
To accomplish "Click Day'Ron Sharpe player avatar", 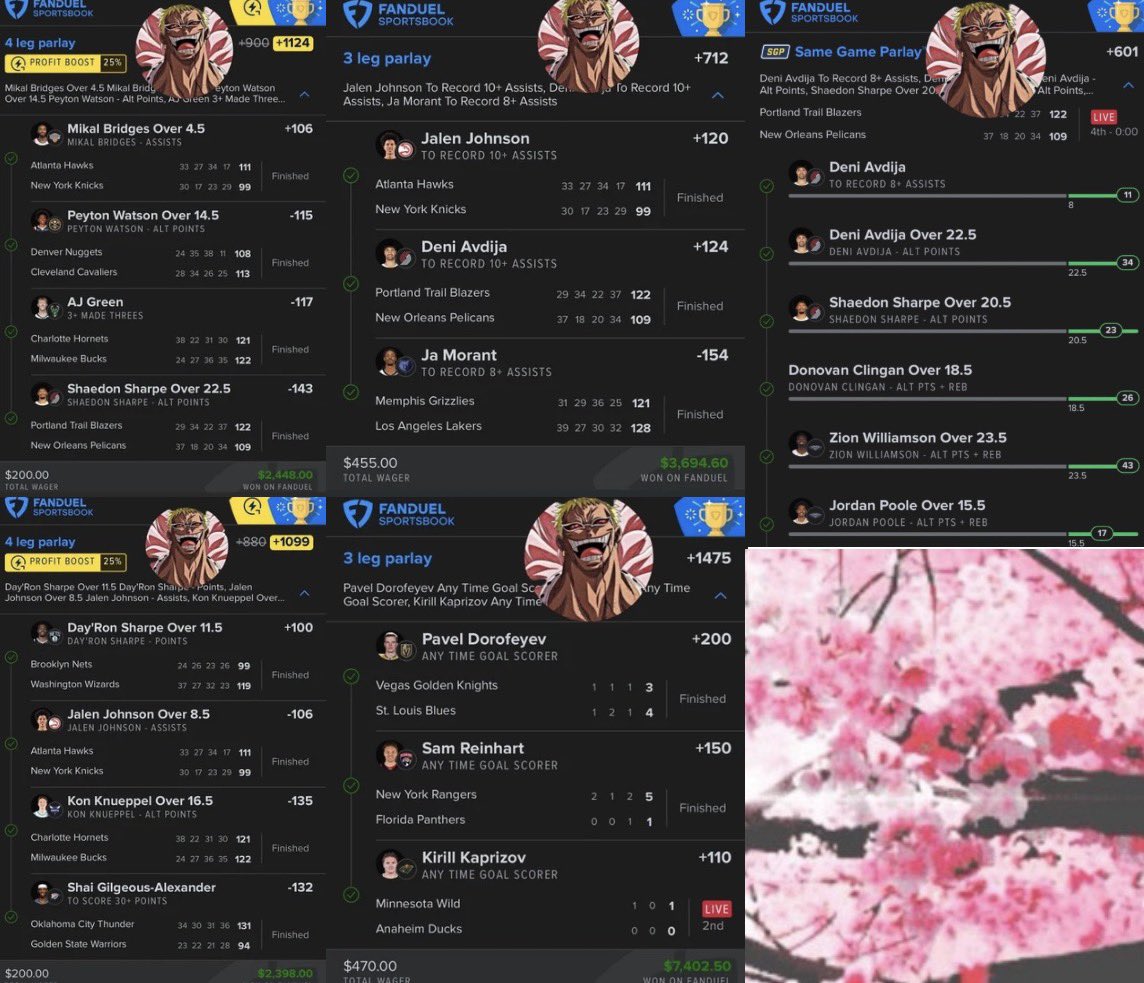I will [46, 633].
